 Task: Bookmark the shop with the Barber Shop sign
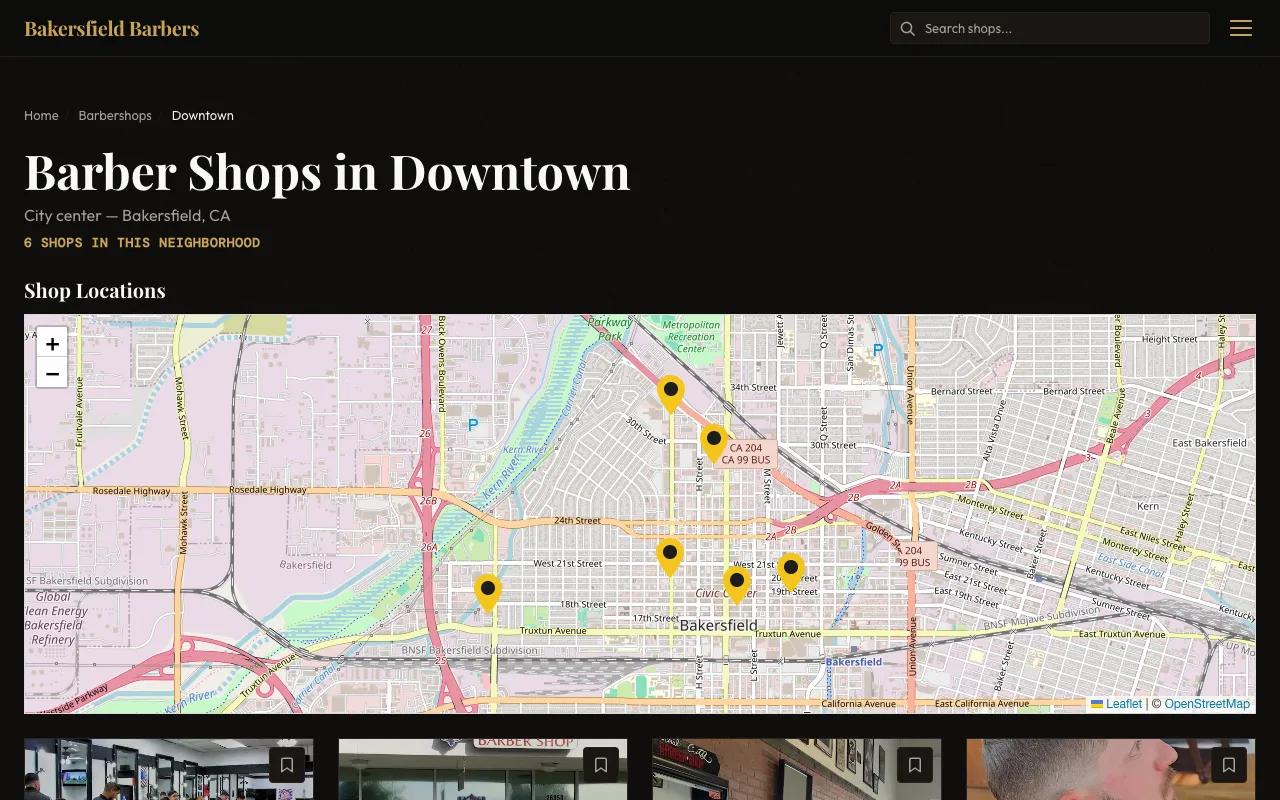(601, 765)
